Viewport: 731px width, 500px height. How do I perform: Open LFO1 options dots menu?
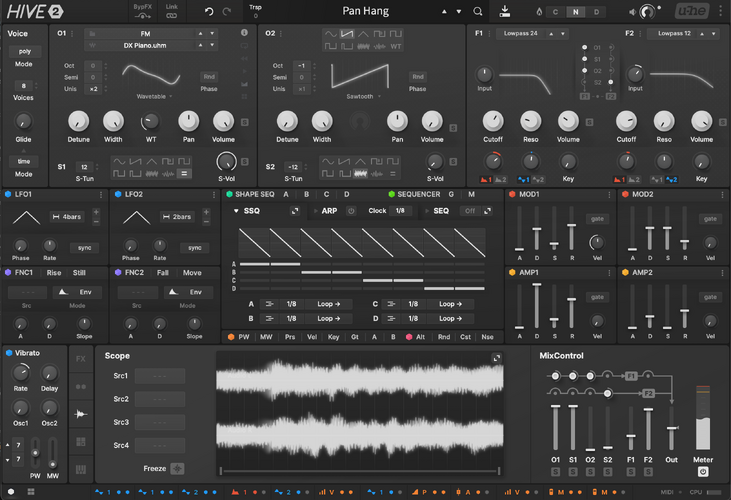coord(101,194)
